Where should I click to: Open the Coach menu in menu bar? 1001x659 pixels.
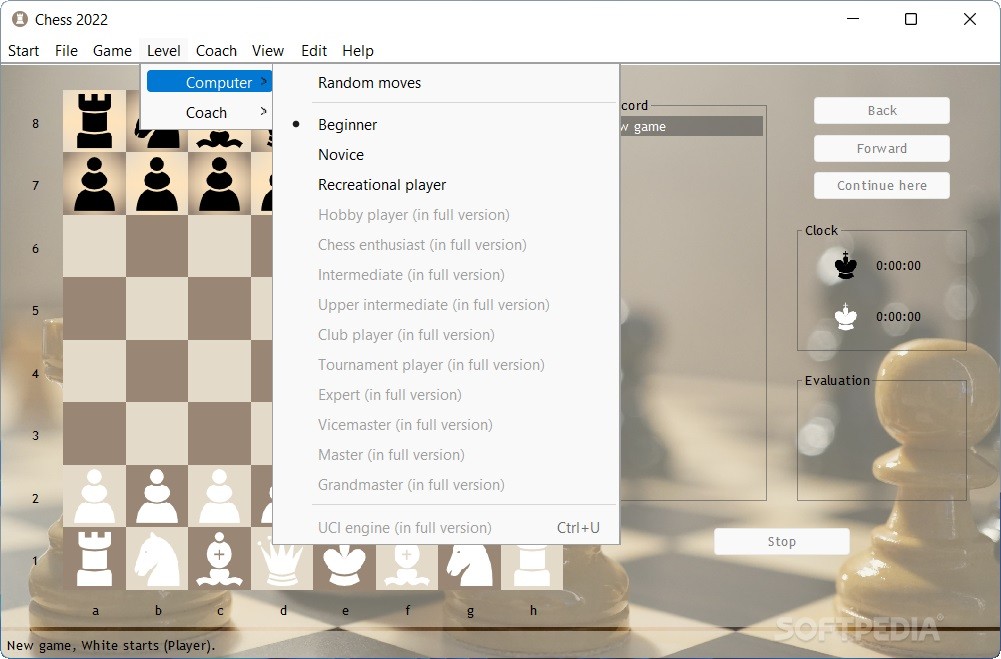click(x=216, y=50)
